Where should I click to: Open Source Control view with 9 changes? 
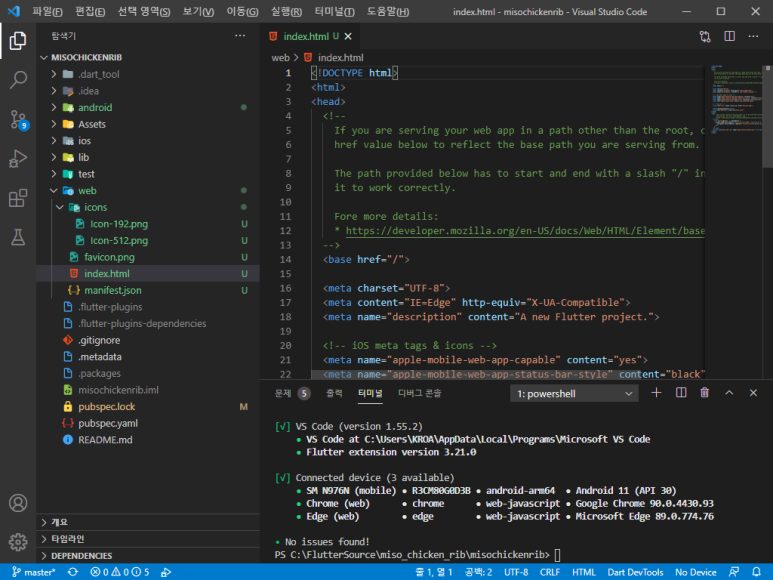click(x=19, y=119)
